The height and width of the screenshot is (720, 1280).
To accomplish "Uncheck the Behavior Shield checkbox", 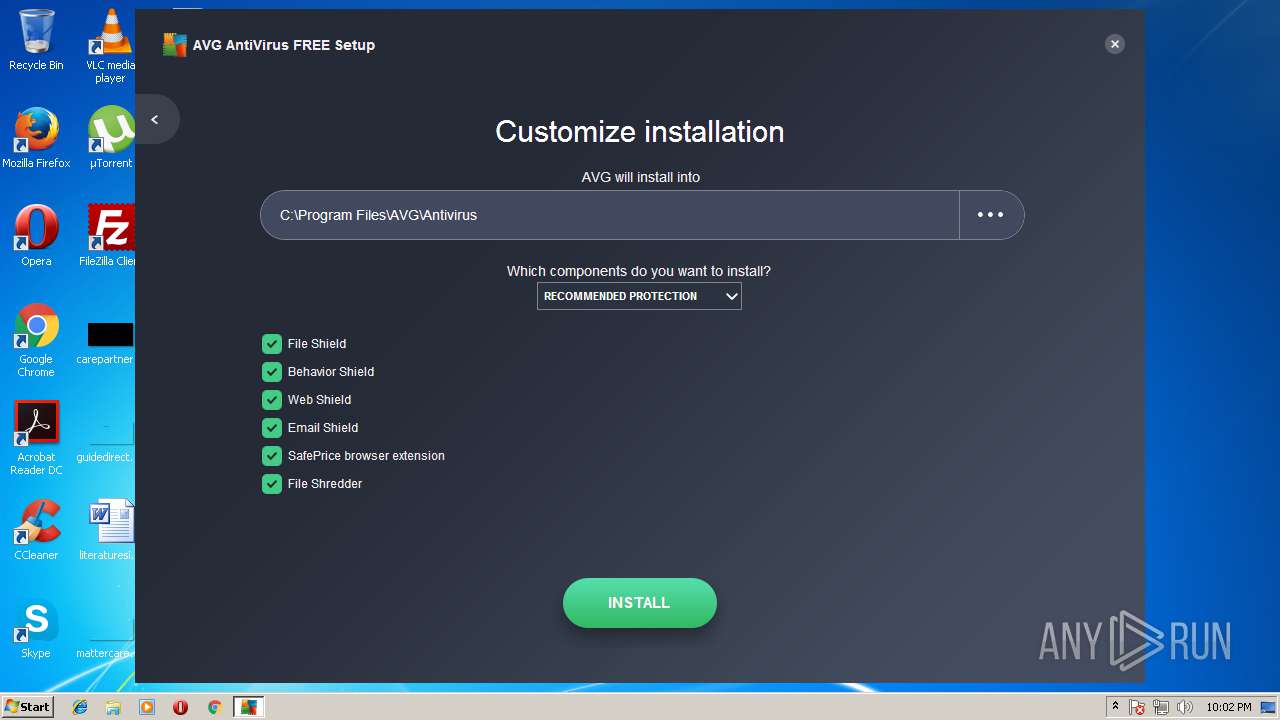I will tap(272, 372).
